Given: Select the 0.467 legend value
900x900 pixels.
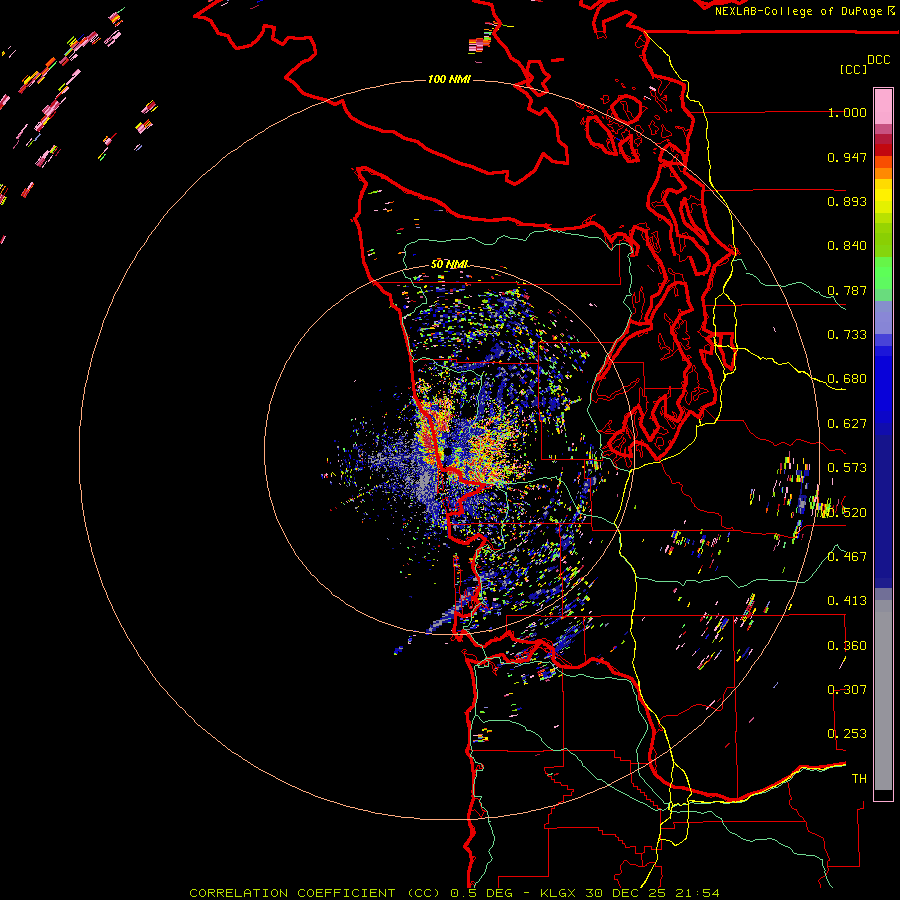Looking at the screenshot, I should point(847,557).
